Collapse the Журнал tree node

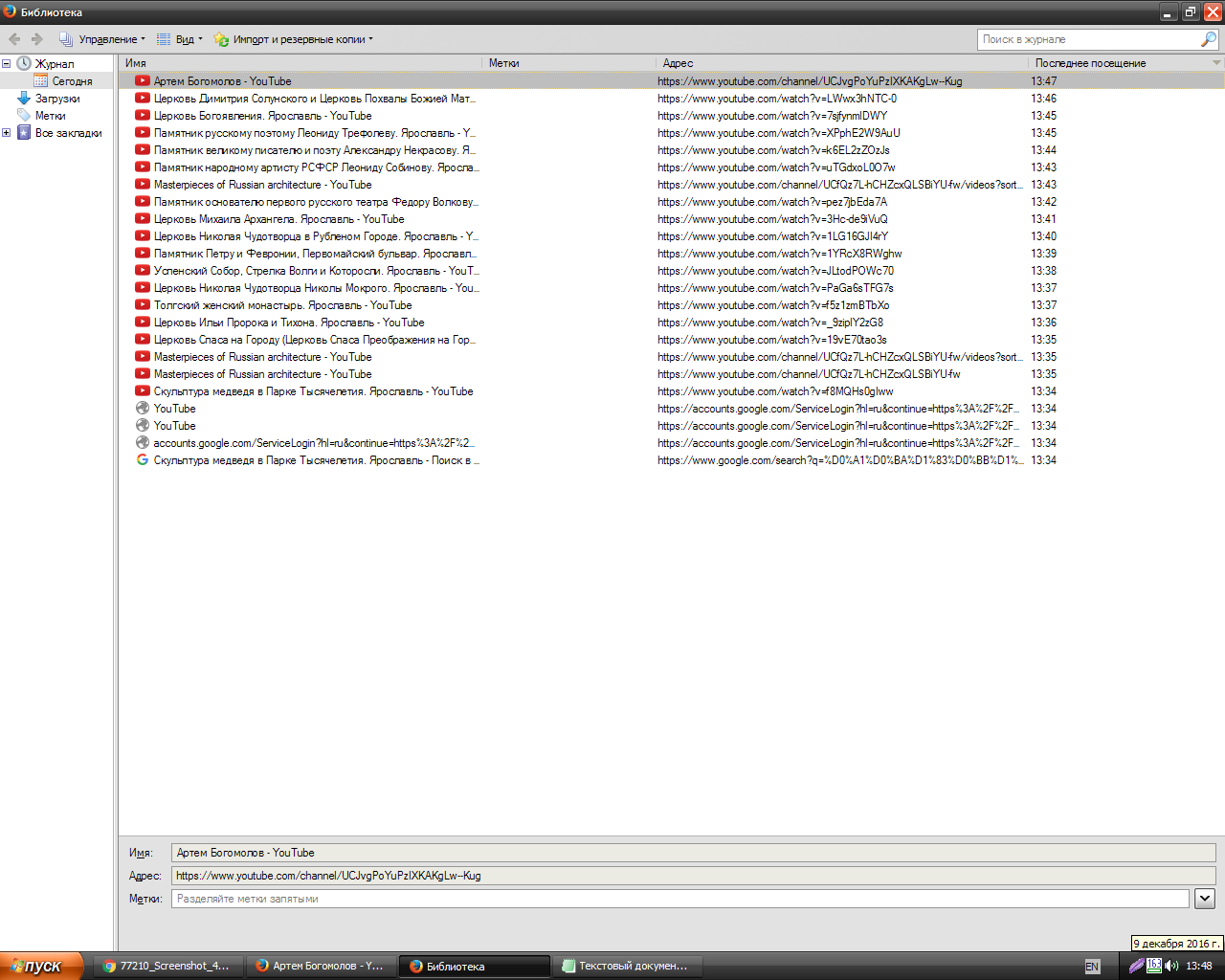tap(7, 64)
